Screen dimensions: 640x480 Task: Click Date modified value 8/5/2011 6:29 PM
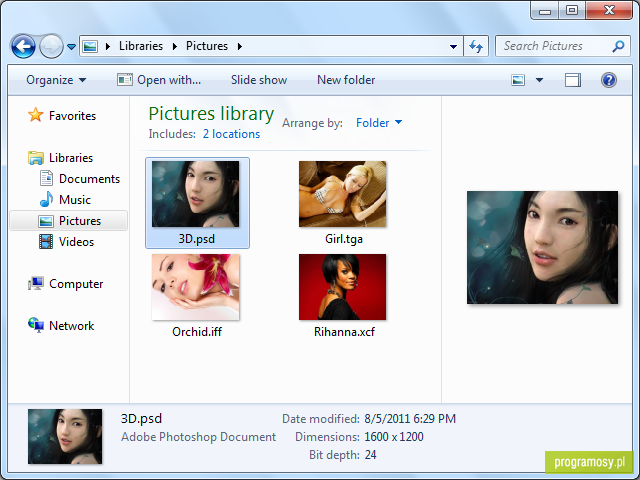410,419
